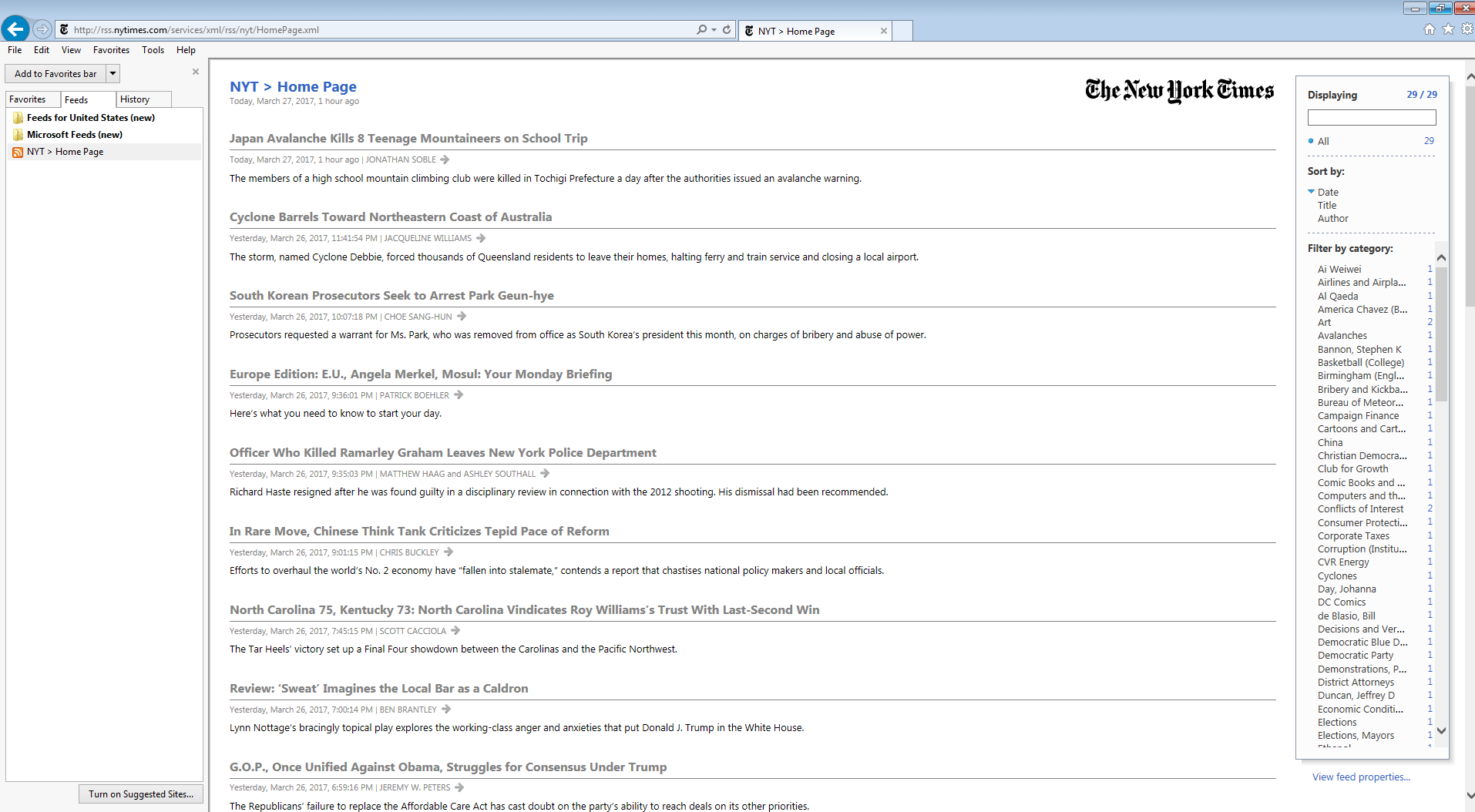Click arrow icon next to JONATHAN SOBLE
The image size is (1475, 812).
pyautogui.click(x=445, y=159)
